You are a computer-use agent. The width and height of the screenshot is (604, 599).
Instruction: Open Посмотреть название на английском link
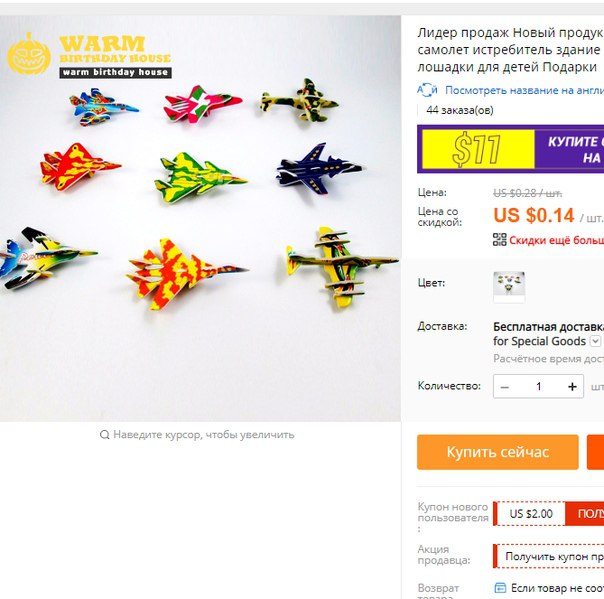point(524,91)
